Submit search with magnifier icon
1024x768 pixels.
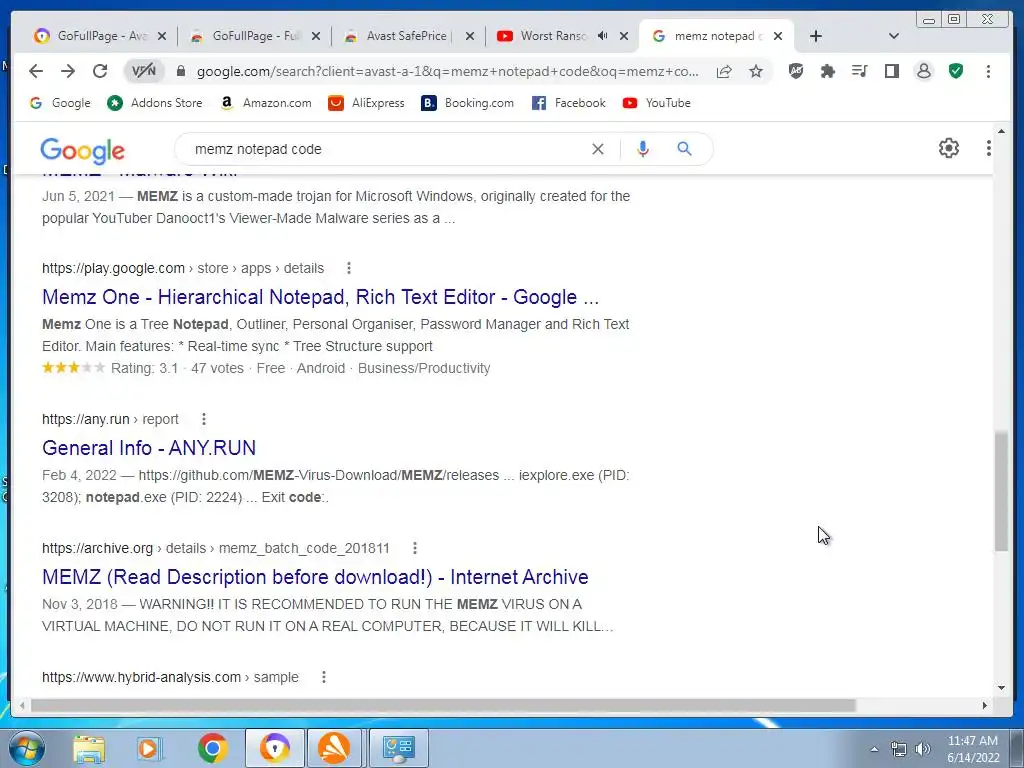point(684,149)
